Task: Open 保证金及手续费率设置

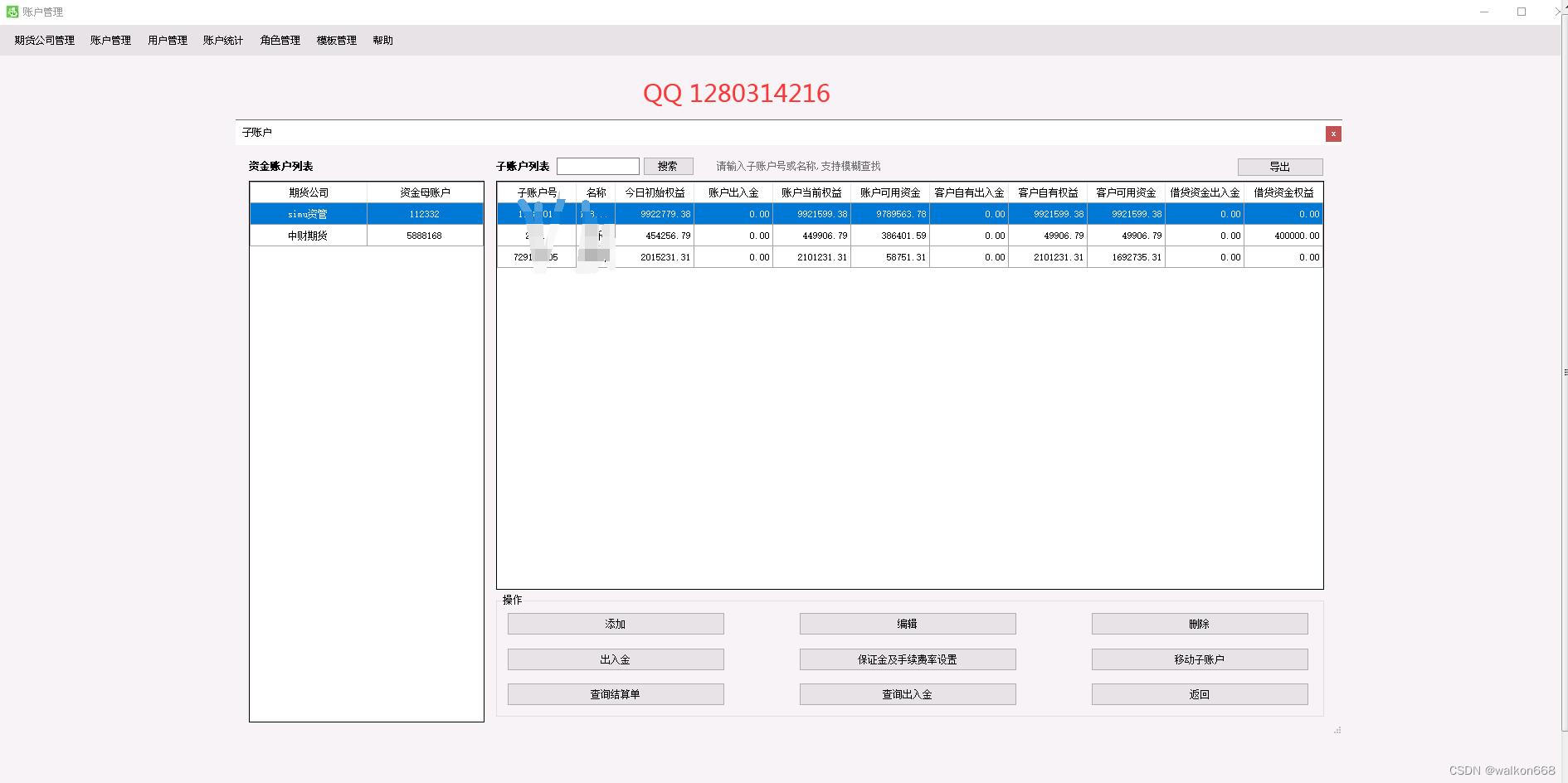Action: 908,659
